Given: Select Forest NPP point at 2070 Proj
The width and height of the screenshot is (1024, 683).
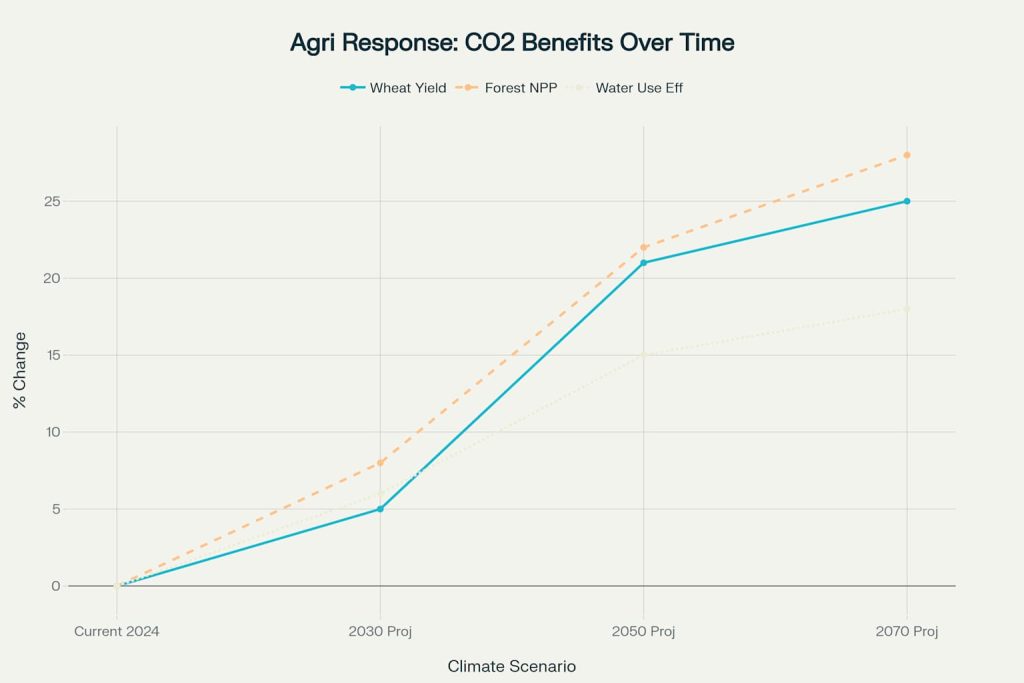Looking at the screenshot, I should pyautogui.click(x=906, y=155).
